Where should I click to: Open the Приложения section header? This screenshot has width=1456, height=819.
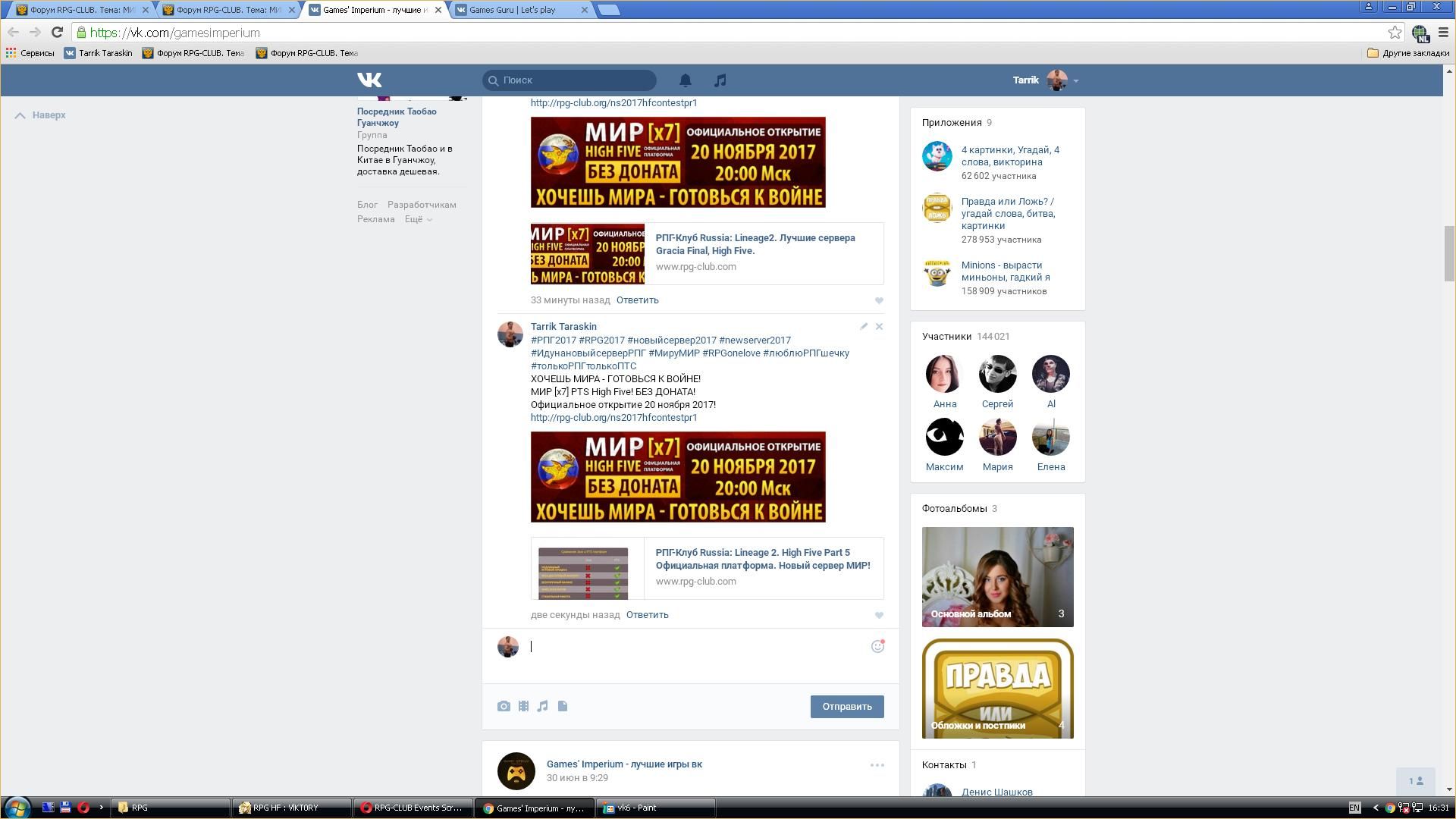956,123
